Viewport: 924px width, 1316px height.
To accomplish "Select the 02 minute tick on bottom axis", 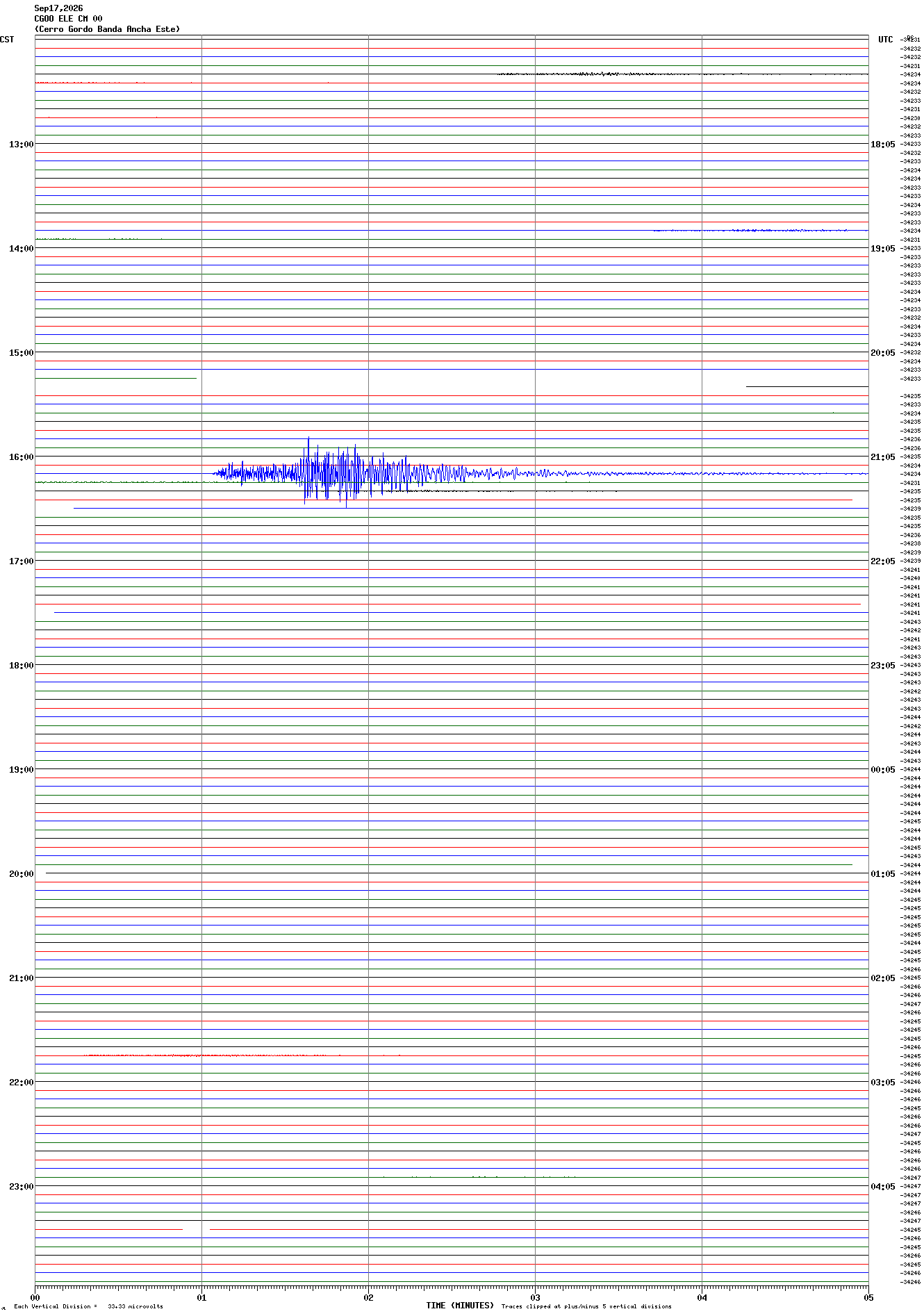I will click(368, 1297).
